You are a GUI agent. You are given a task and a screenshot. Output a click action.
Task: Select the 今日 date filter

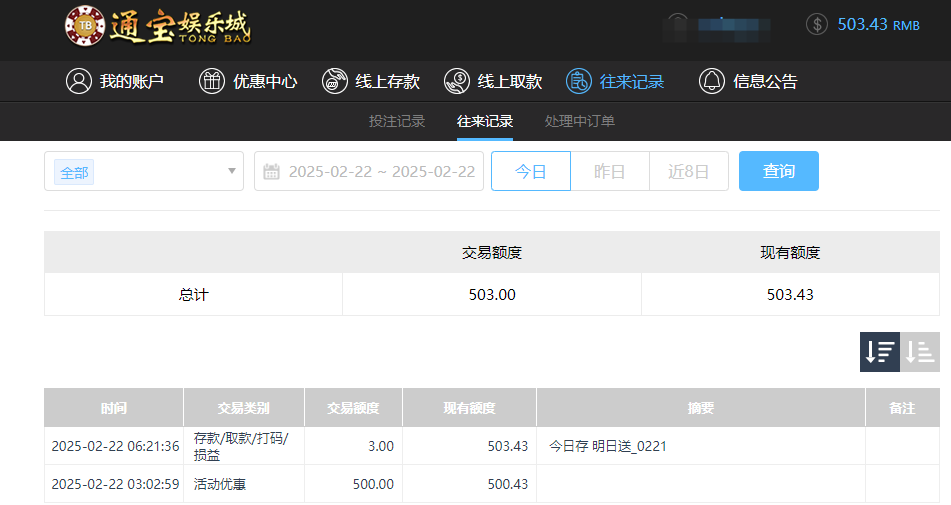point(531,171)
